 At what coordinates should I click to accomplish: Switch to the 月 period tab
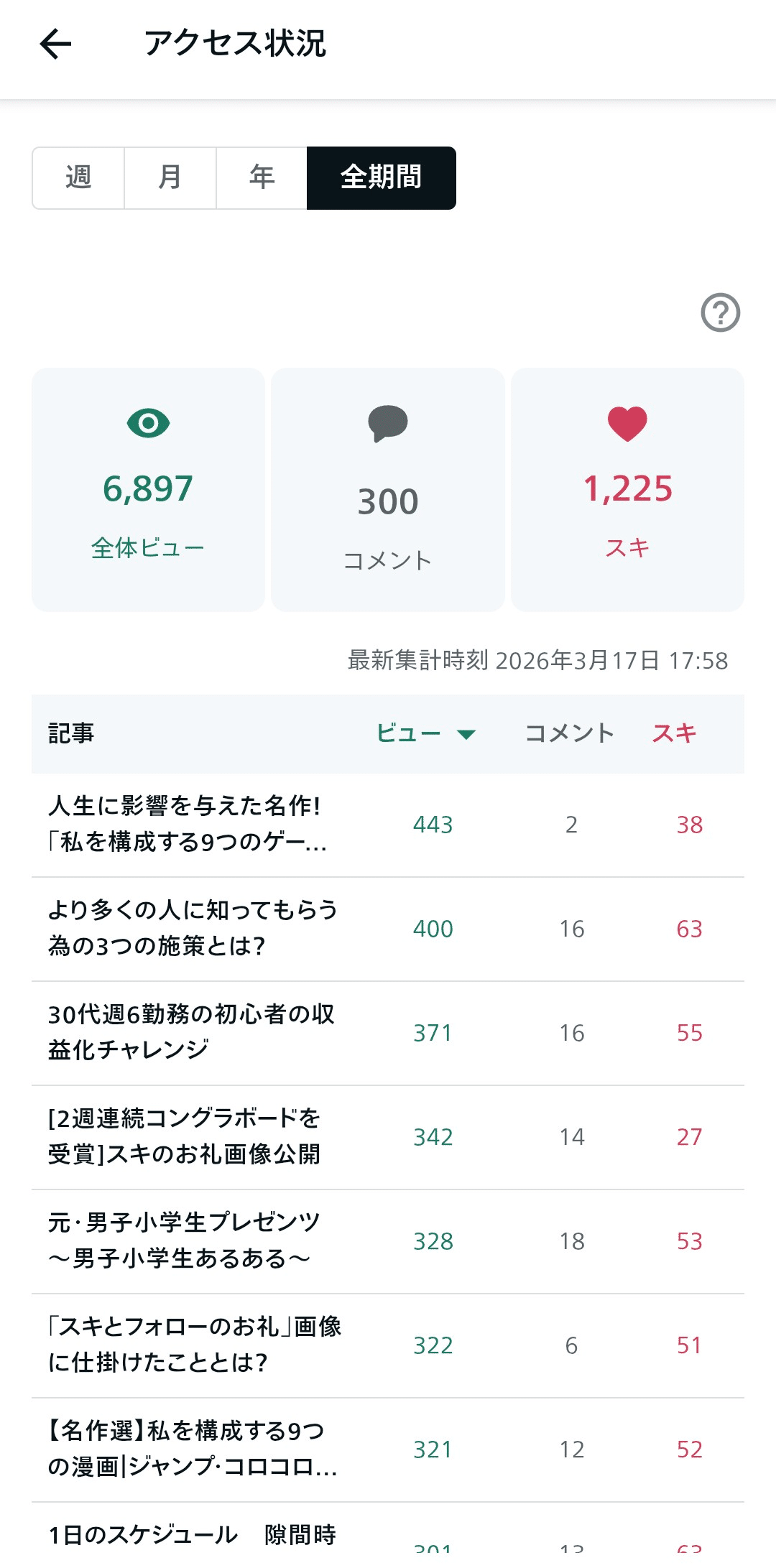tap(170, 177)
